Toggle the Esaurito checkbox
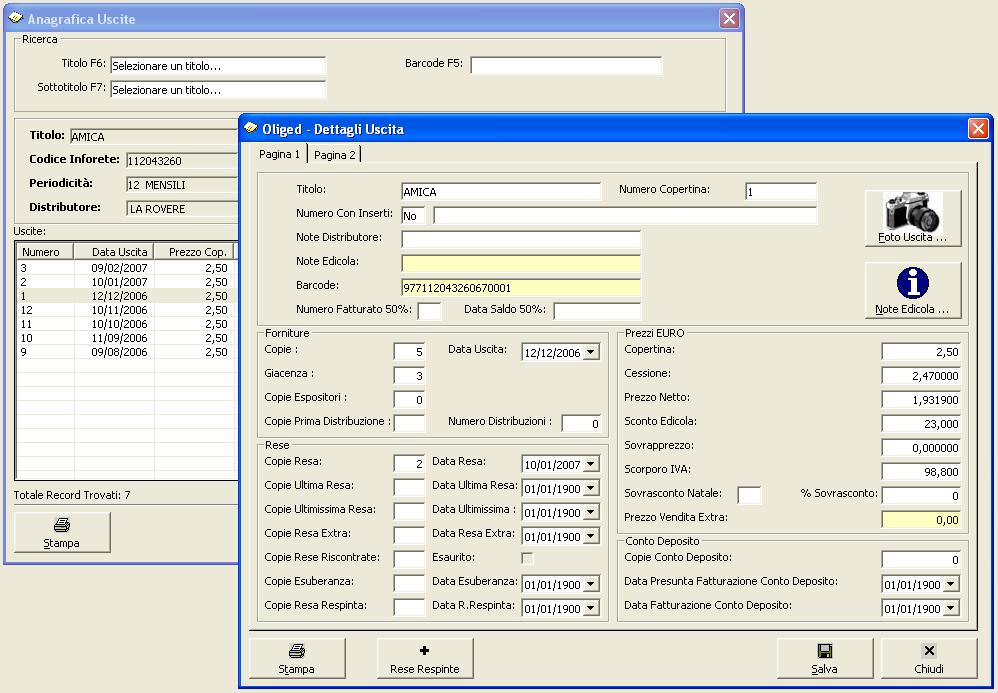 (x=527, y=558)
